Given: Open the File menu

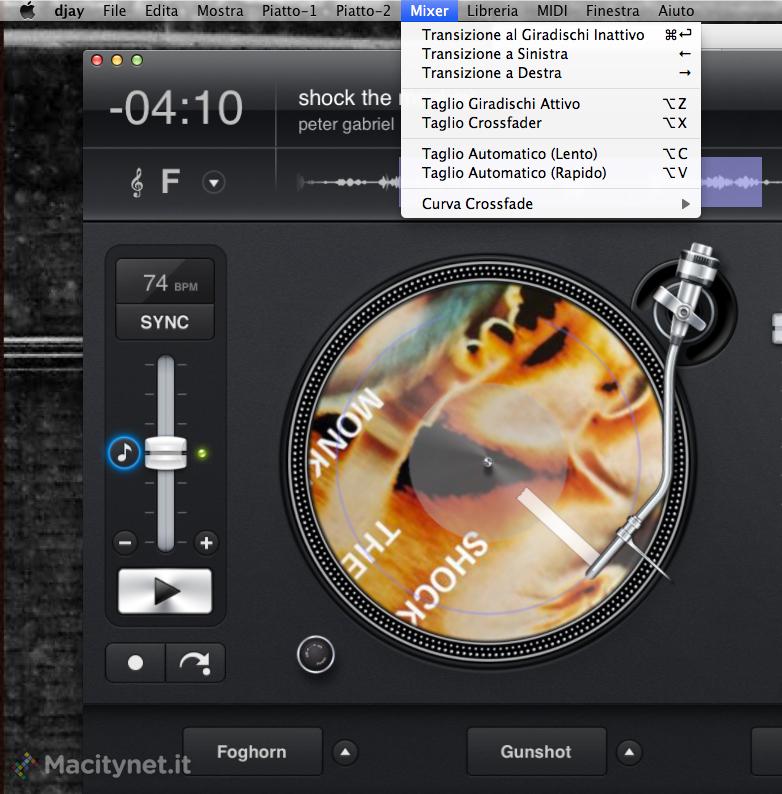Looking at the screenshot, I should [114, 11].
